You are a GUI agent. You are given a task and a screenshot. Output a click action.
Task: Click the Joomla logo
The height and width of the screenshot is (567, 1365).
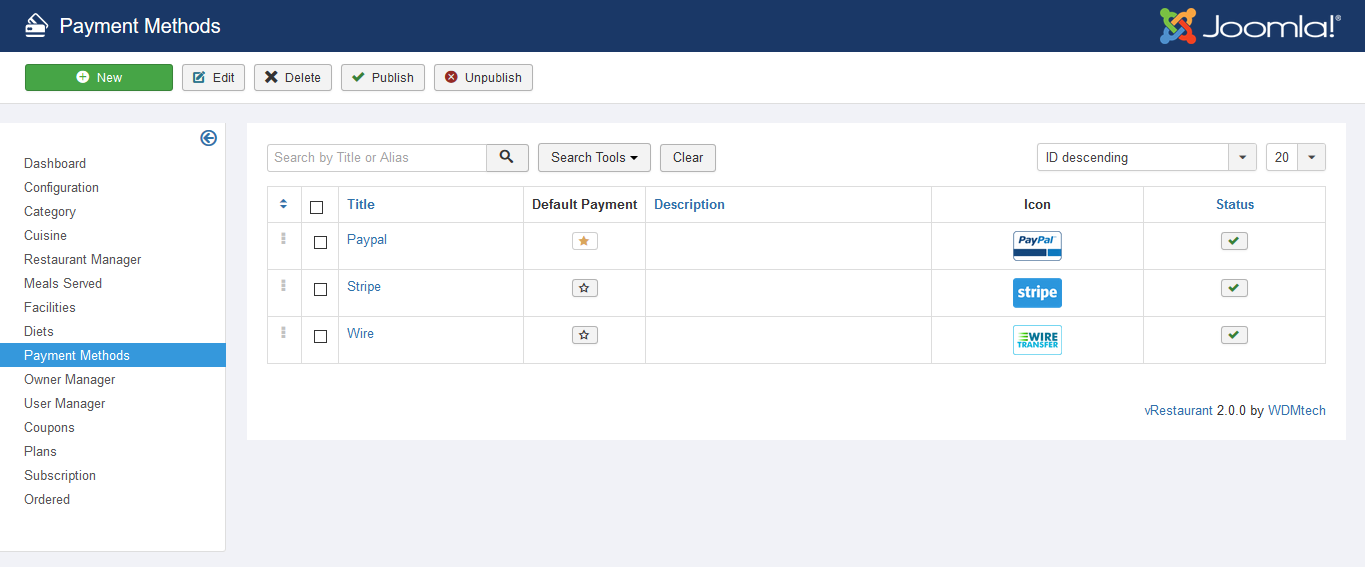[x=1249, y=26]
